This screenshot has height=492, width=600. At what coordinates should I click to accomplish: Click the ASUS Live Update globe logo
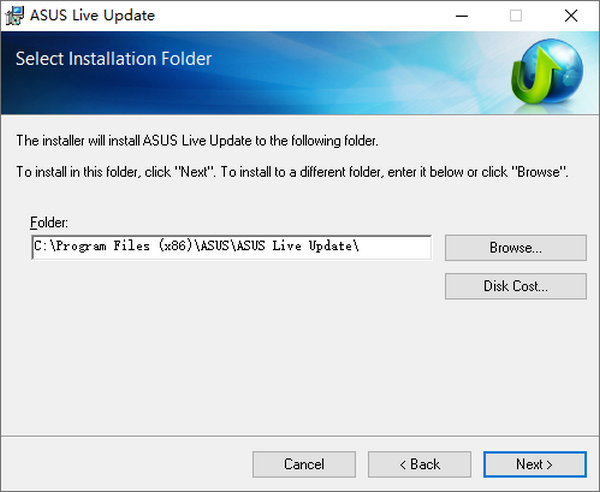[547, 73]
